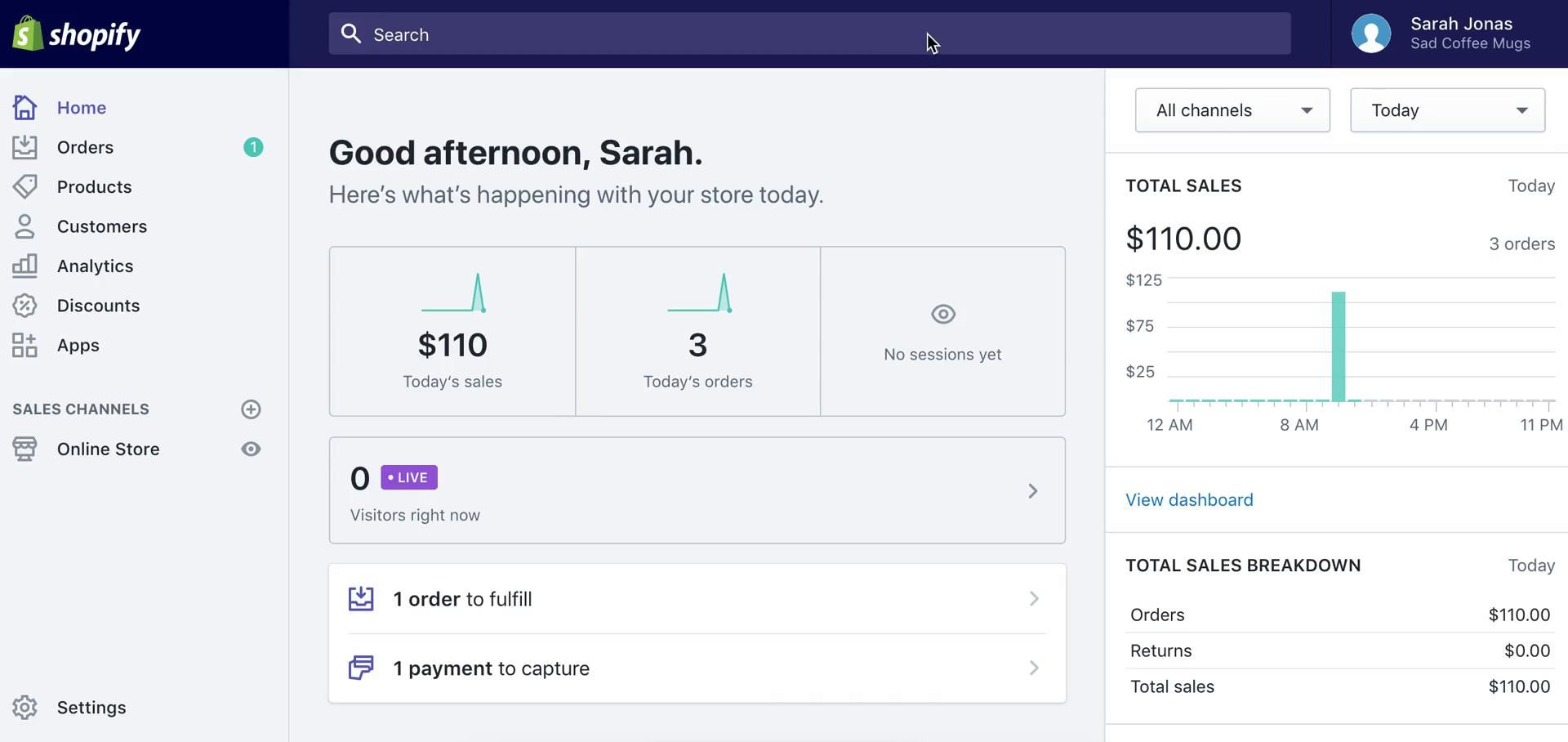Image resolution: width=1568 pixels, height=742 pixels.
Task: Go to Home in the sidebar
Action: [x=82, y=108]
